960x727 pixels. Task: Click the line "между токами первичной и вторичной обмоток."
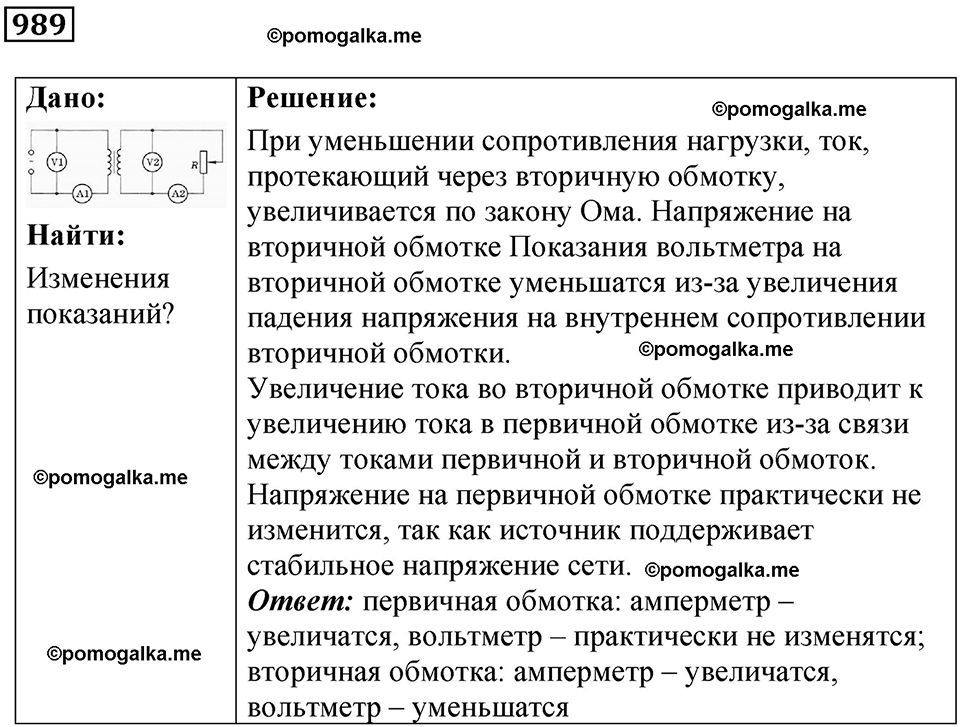coord(561,461)
